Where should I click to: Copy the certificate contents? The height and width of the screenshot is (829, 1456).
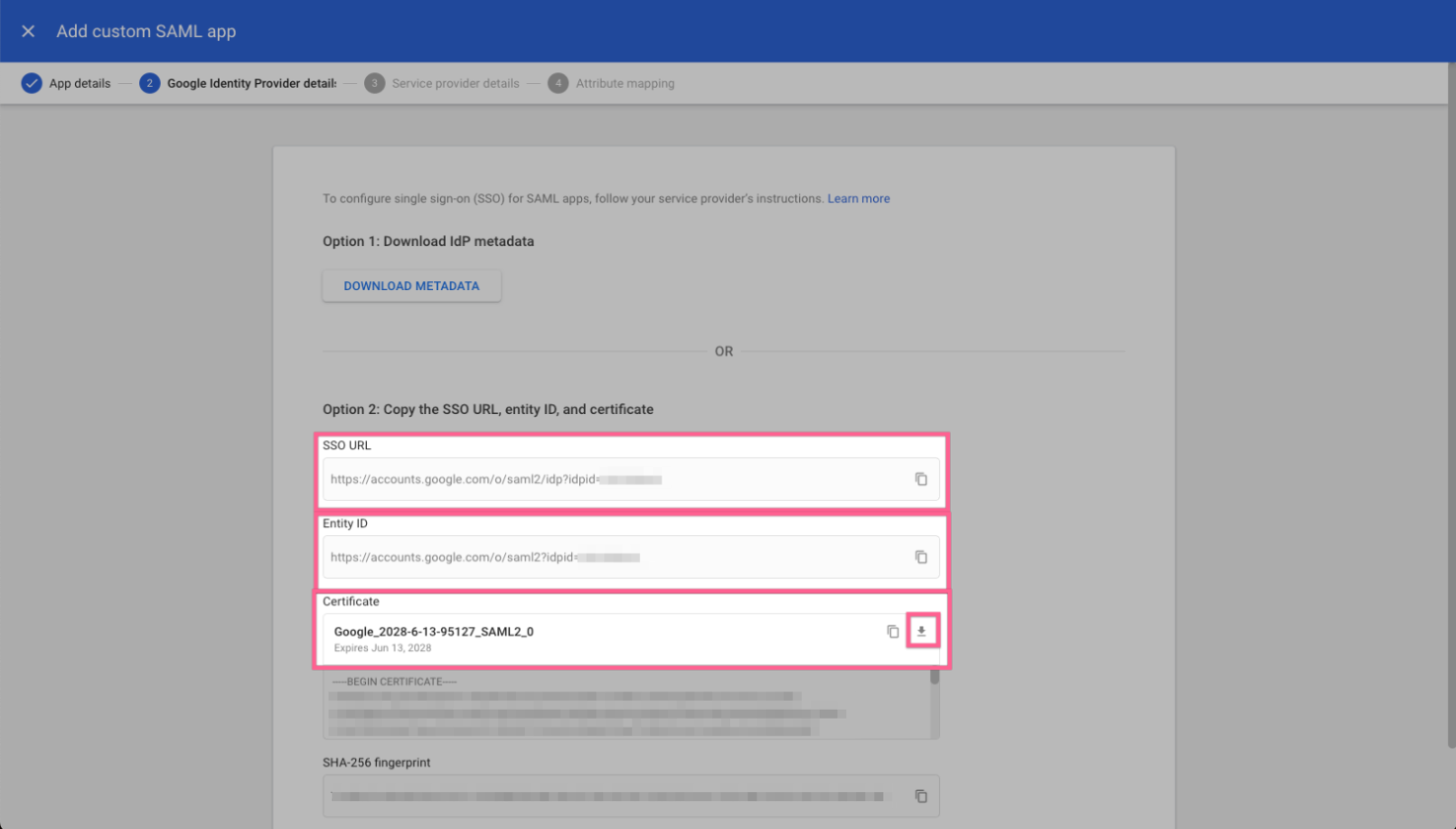point(892,631)
